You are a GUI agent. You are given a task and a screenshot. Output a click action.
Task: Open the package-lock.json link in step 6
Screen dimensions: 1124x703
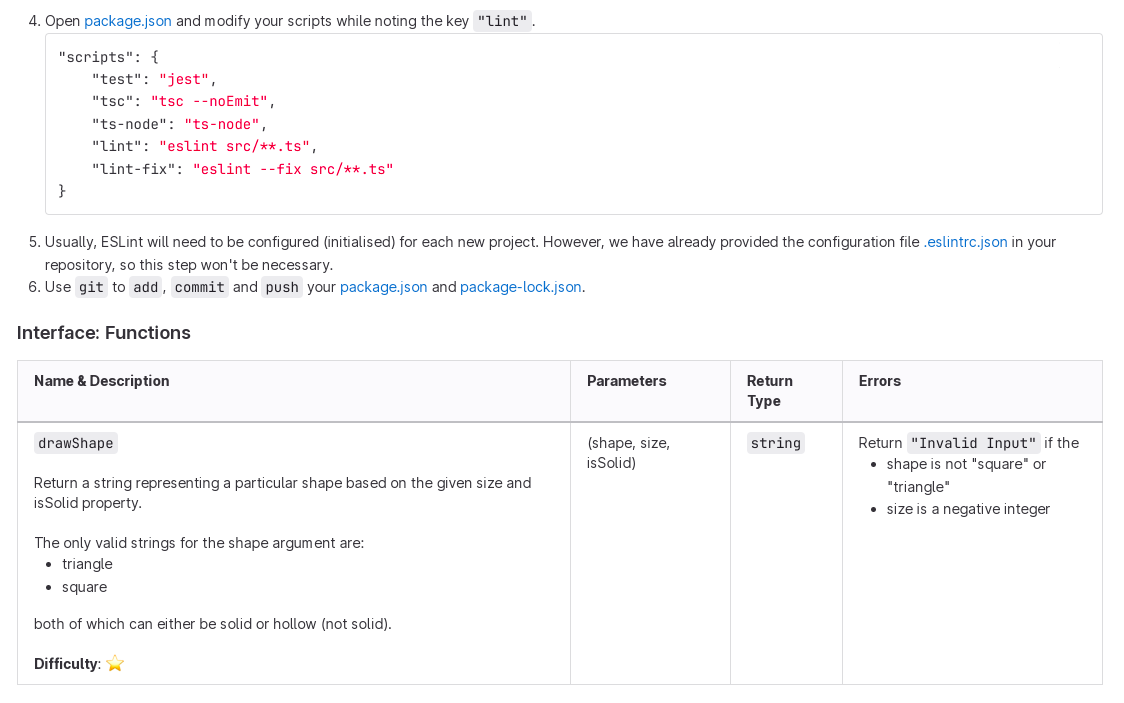[x=520, y=287]
